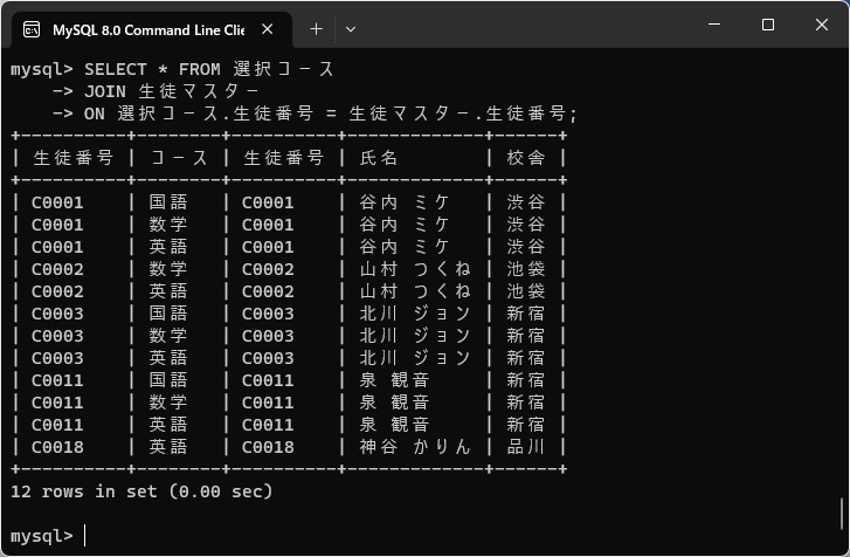This screenshot has width=850, height=558.
Task: Maximize the terminal window
Action: 768,24
